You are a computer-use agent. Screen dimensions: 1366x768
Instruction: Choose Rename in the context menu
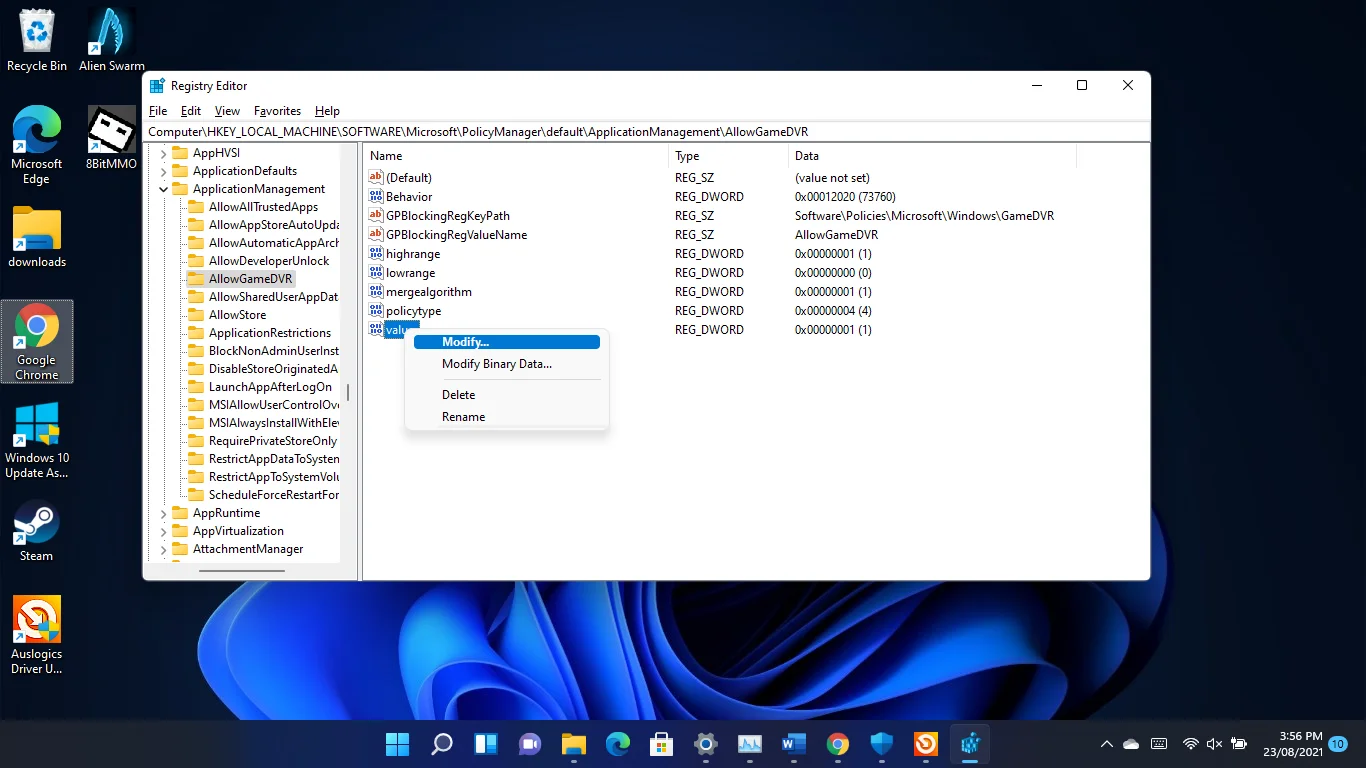point(507,417)
